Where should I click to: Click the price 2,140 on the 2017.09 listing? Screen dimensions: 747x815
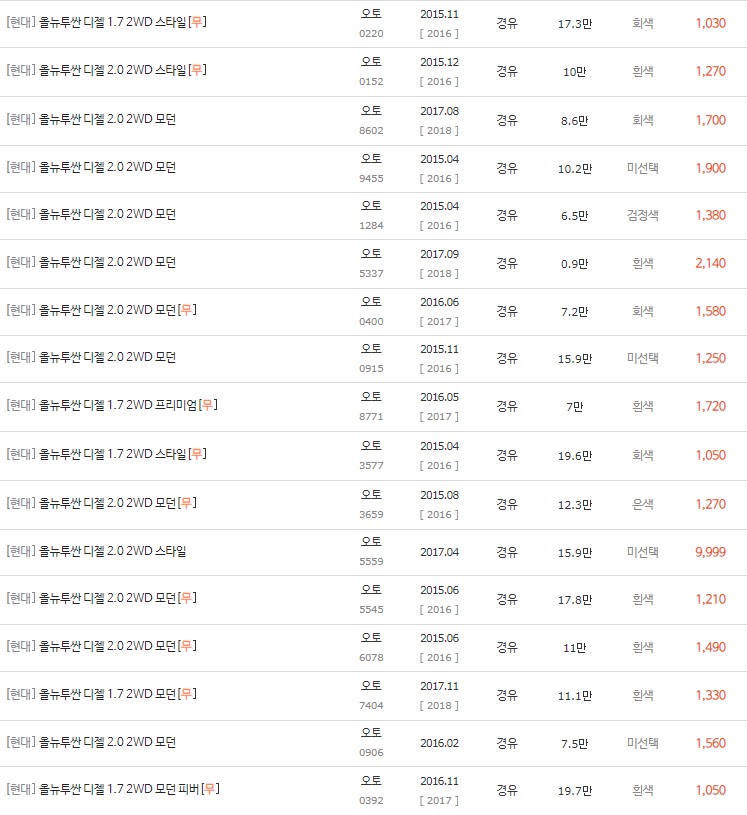point(711,263)
